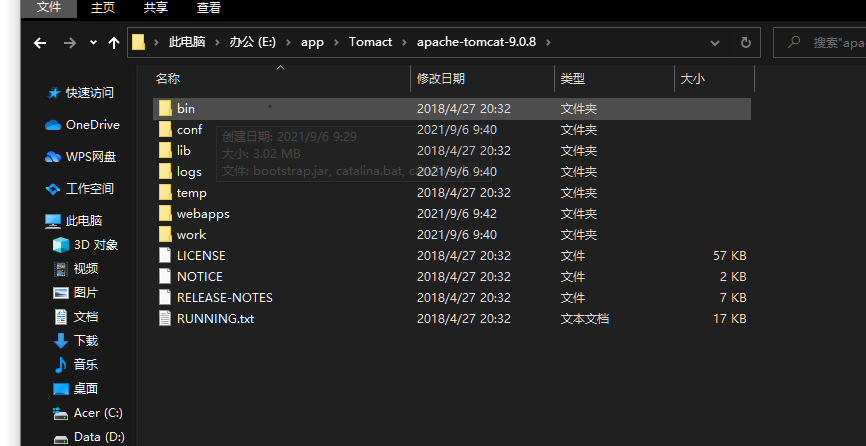Select the conf folder icon
The image size is (866, 446).
click(165, 129)
